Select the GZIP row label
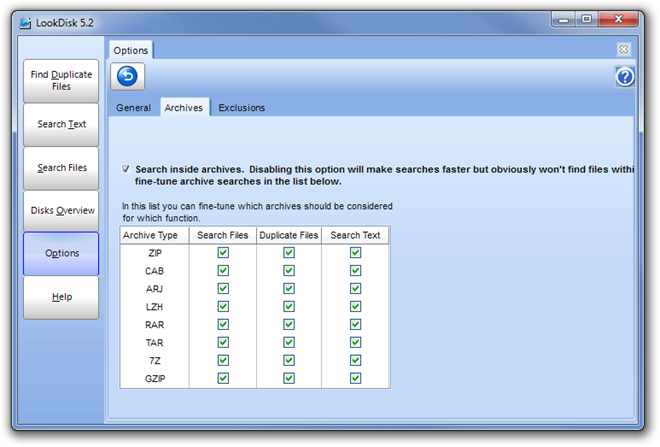 pos(154,379)
